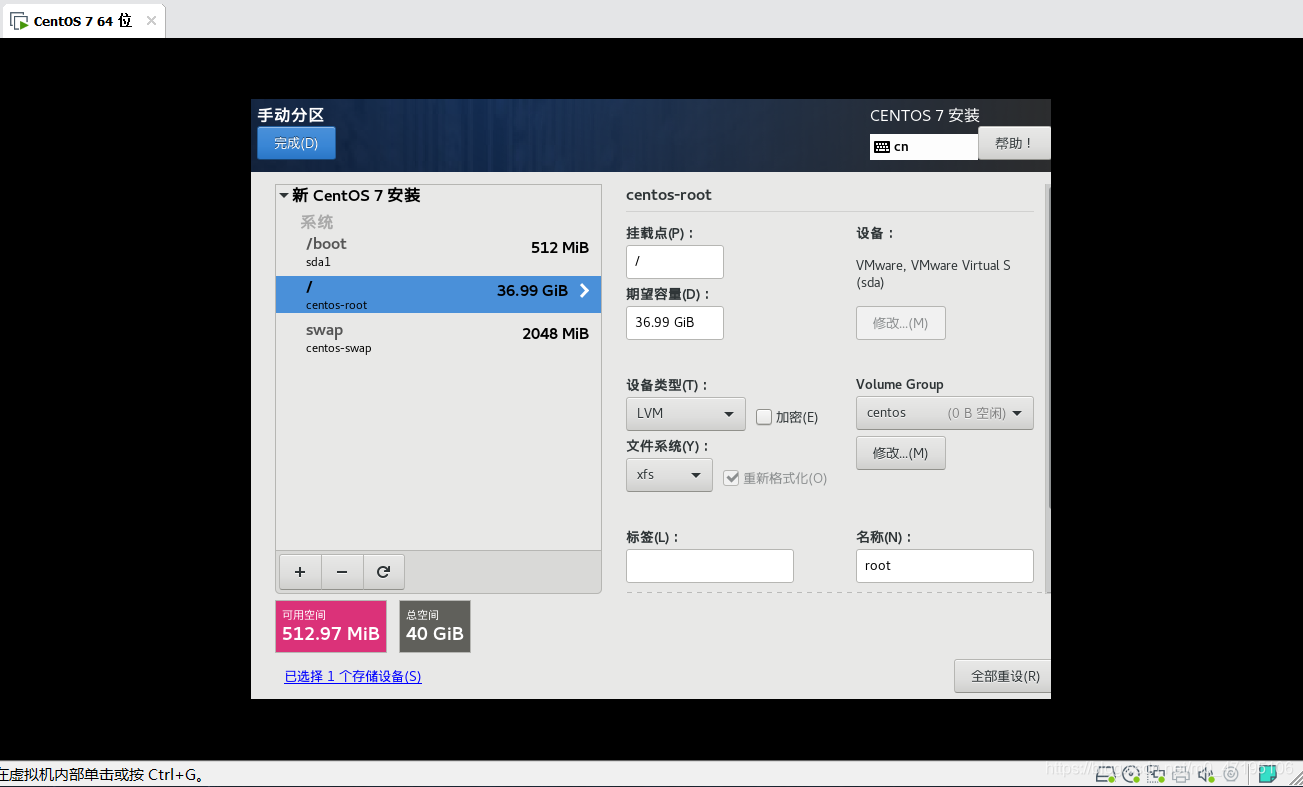Viewport: 1303px width, 787px height.
Task: Click the VMware sound card status icon
Action: (1206, 773)
